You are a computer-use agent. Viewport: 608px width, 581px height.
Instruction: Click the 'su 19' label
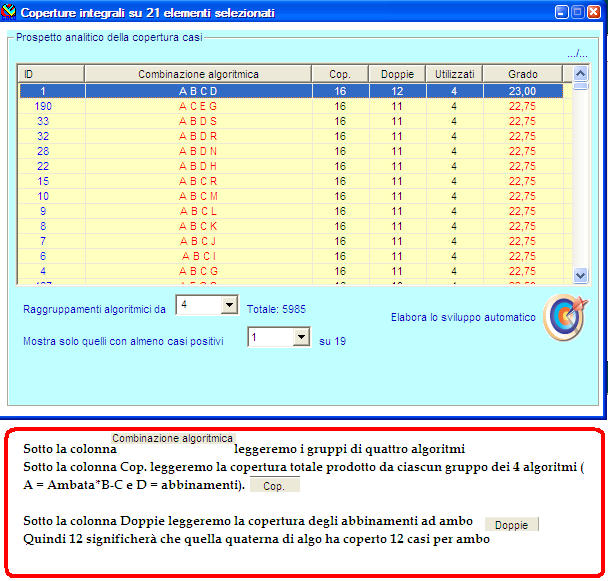pyautogui.click(x=332, y=341)
